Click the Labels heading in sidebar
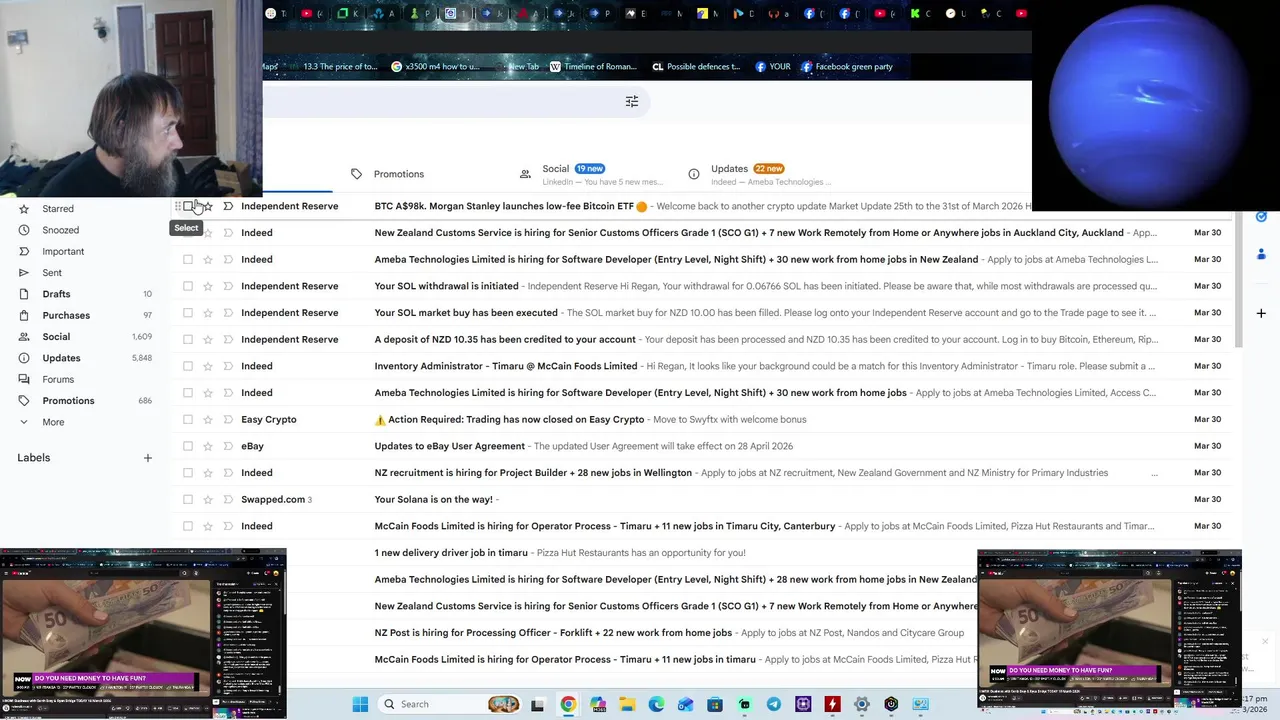The width and height of the screenshot is (1280, 720). pyautogui.click(x=33, y=458)
